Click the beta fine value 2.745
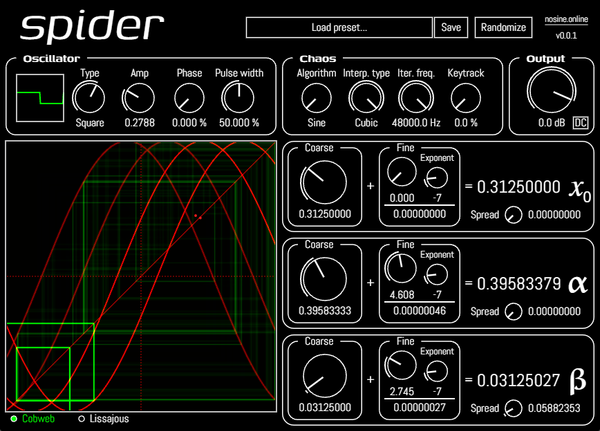This screenshot has width=600, height=431. (x=402, y=392)
